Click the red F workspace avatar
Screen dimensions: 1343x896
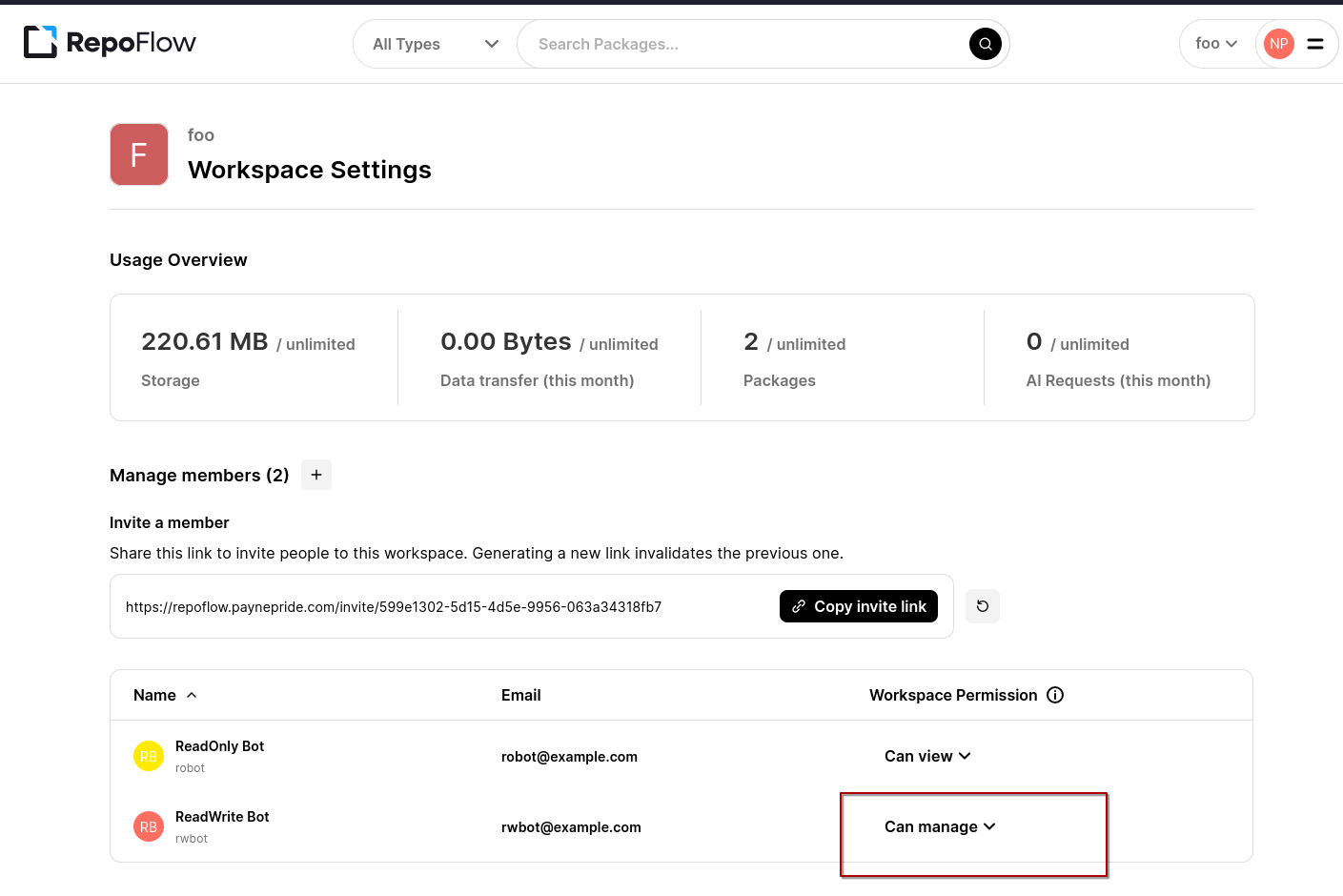[x=139, y=154]
